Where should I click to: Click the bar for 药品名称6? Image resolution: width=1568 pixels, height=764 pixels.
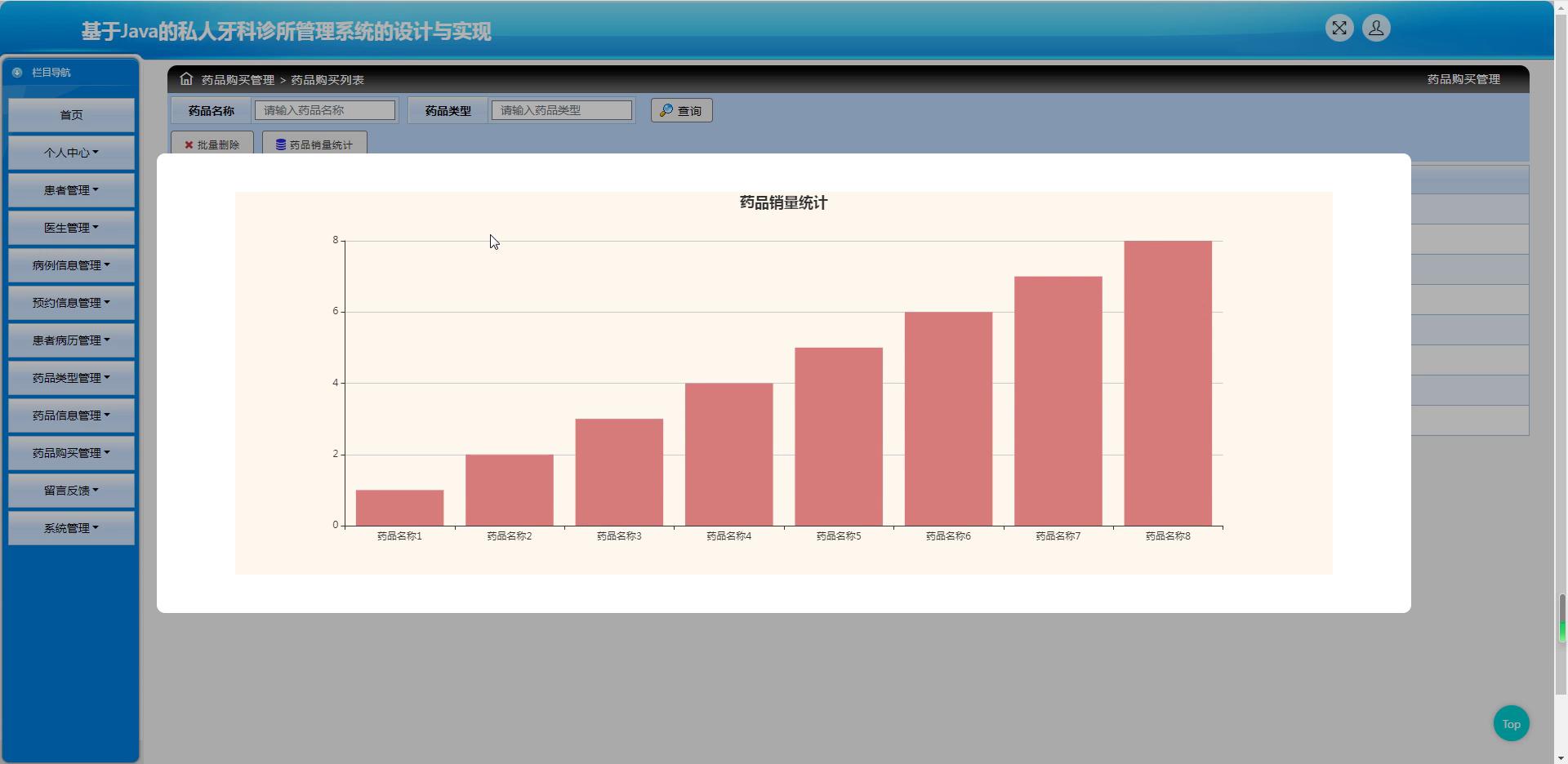(948, 419)
